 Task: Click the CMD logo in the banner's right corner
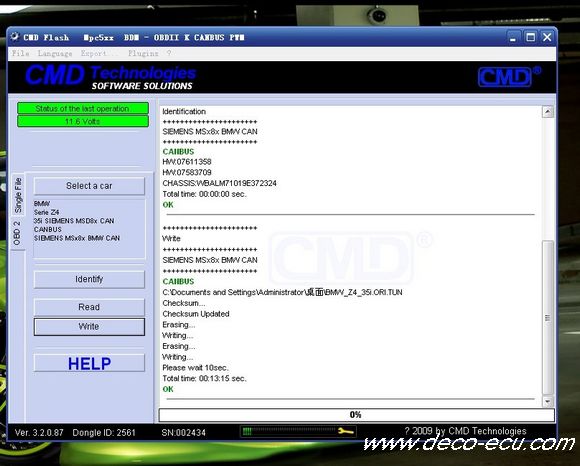(509, 77)
